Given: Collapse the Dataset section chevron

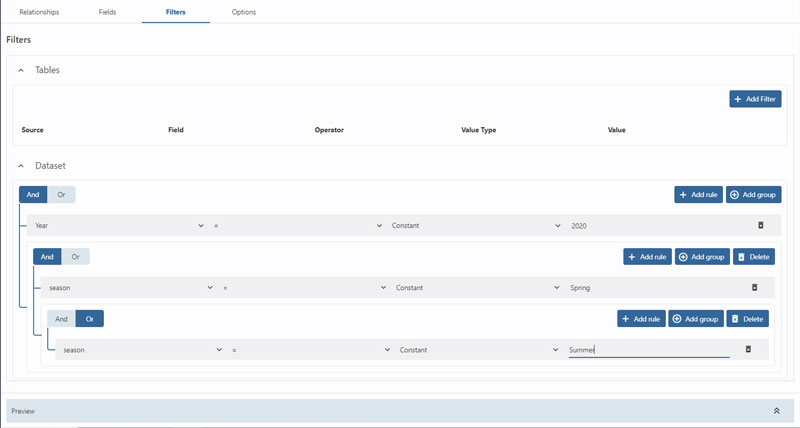Looking at the screenshot, I should pos(21,165).
